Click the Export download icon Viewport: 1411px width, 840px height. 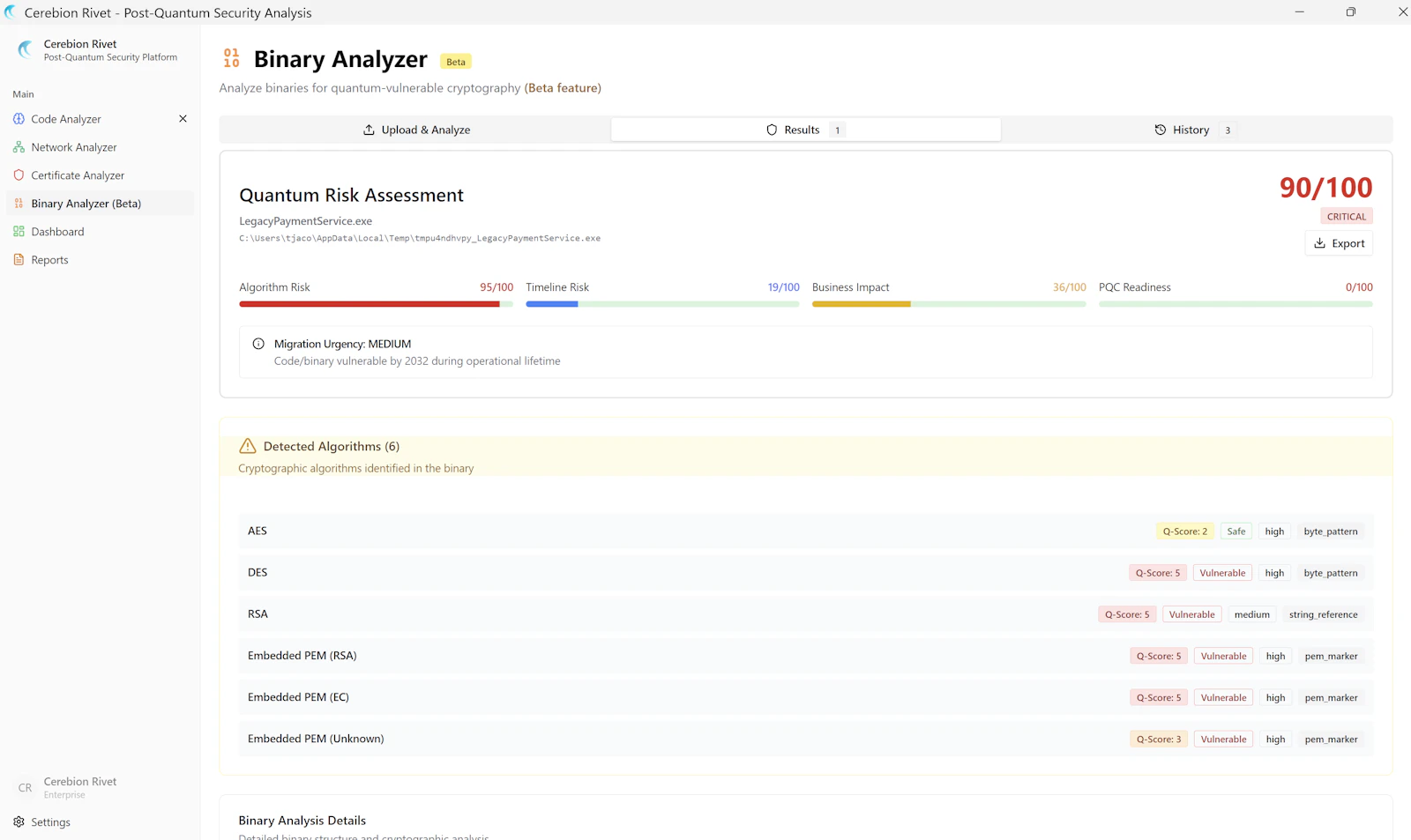pyautogui.click(x=1319, y=243)
